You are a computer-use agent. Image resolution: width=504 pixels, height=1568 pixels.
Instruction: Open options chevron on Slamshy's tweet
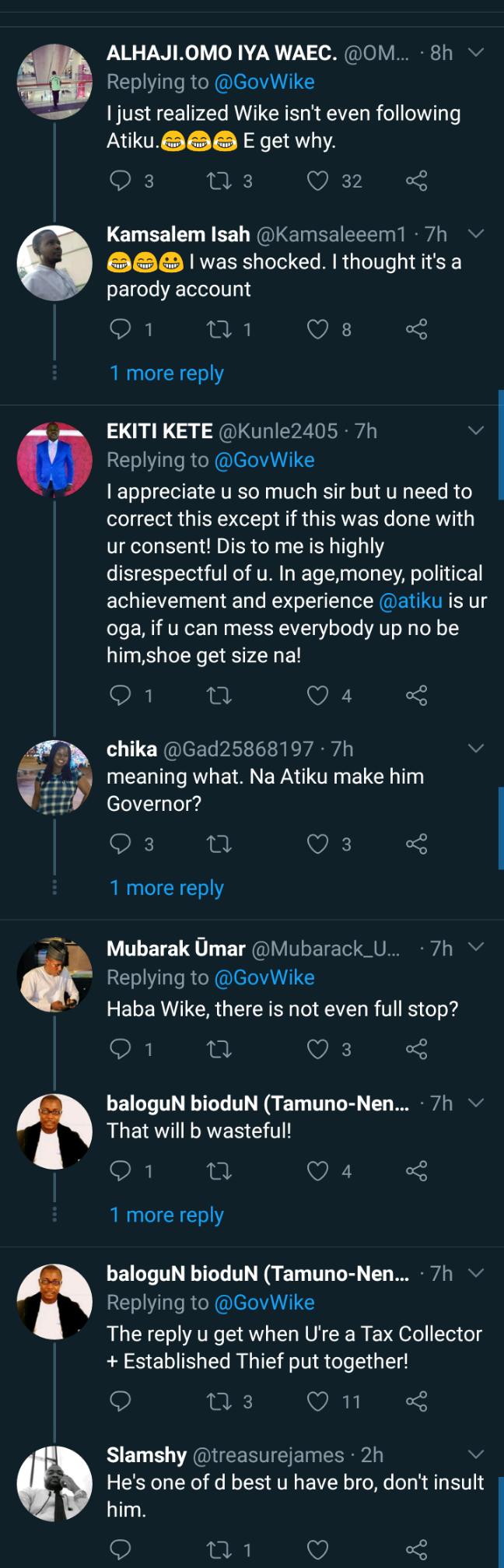[x=476, y=1454]
